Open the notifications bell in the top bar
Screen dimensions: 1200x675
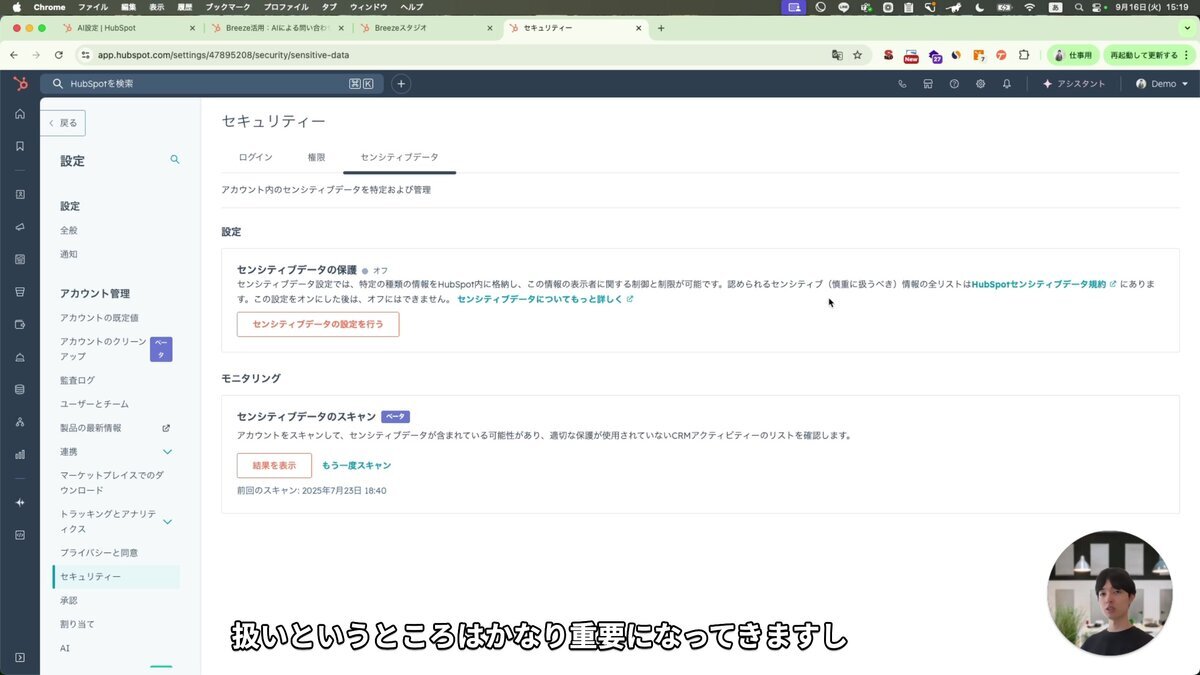(x=1007, y=84)
